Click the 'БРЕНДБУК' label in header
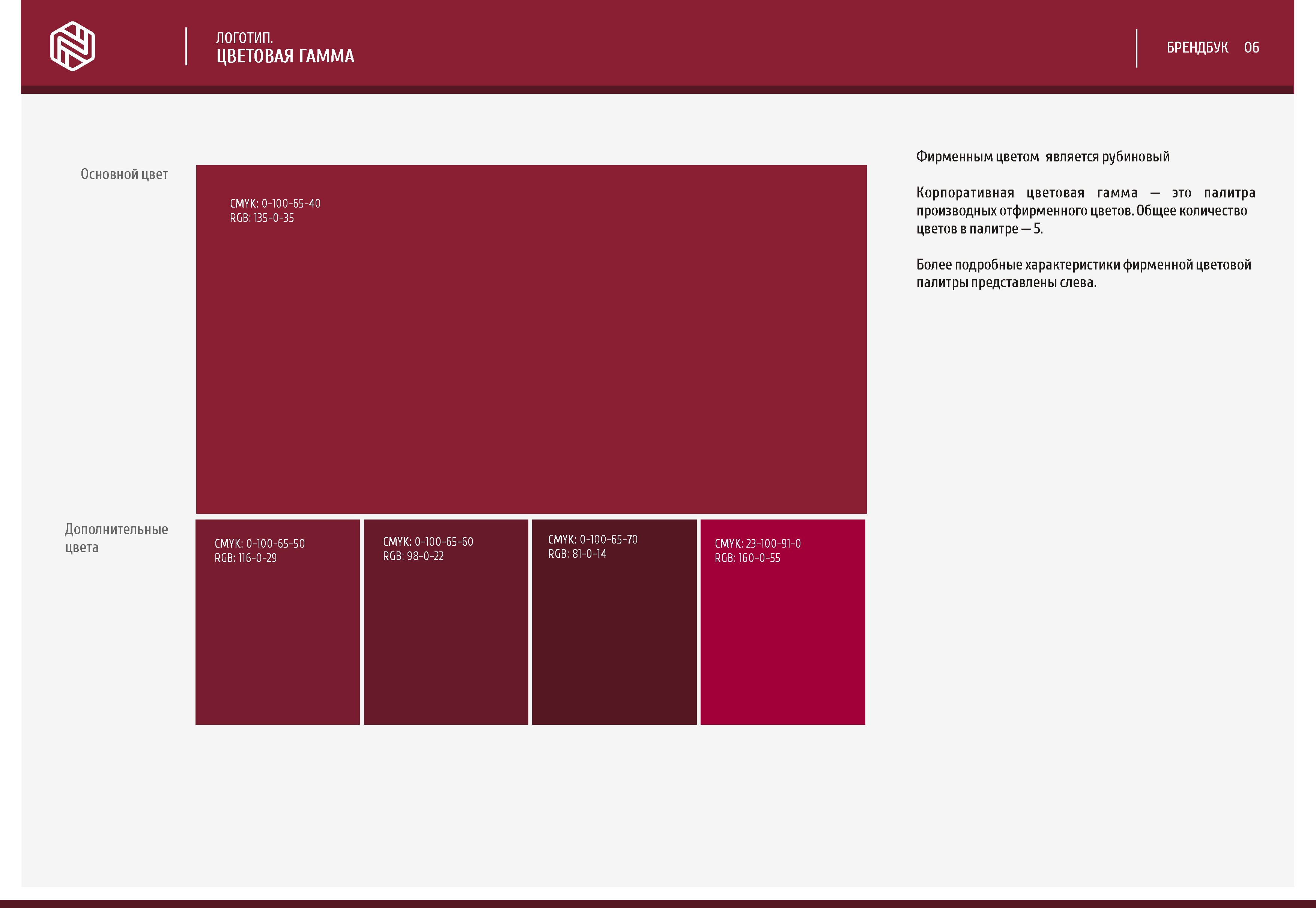Viewport: 1316px width, 908px height. 1197,47
